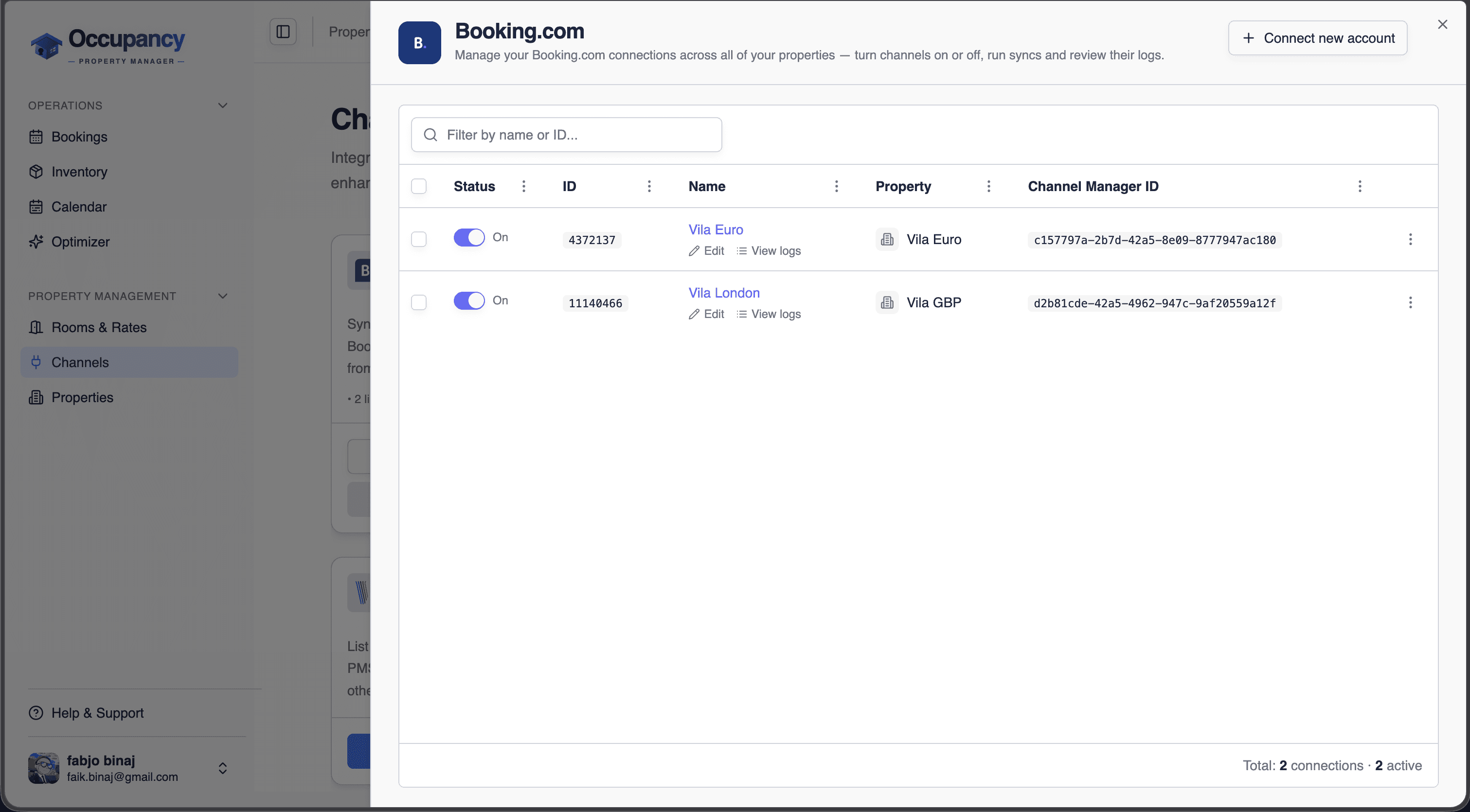The height and width of the screenshot is (812, 1470).
Task: Click Connect new account button
Action: click(x=1318, y=38)
